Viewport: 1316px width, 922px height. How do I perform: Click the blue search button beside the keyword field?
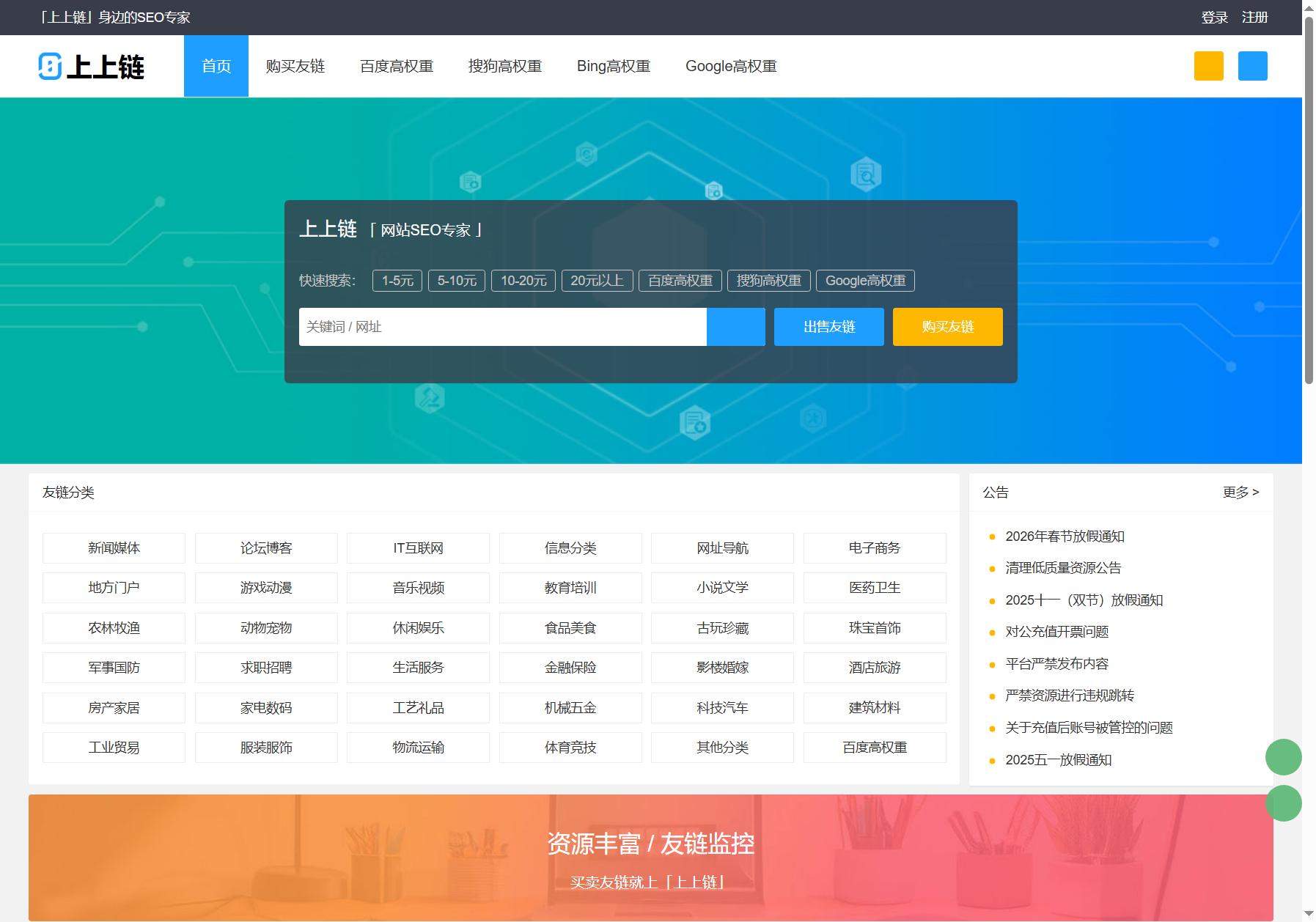(735, 327)
